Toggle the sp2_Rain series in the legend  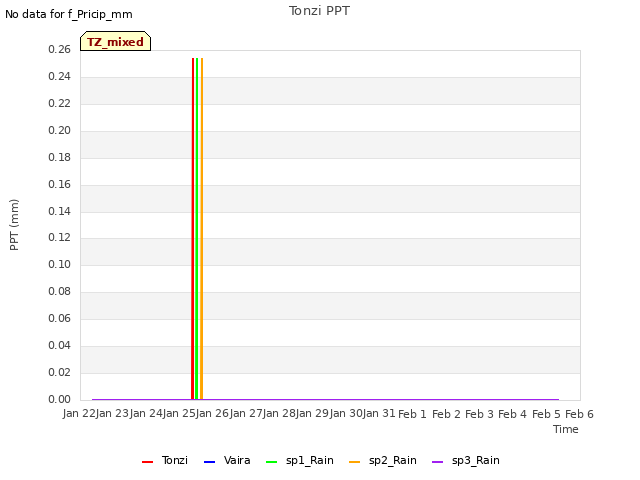click(x=383, y=460)
